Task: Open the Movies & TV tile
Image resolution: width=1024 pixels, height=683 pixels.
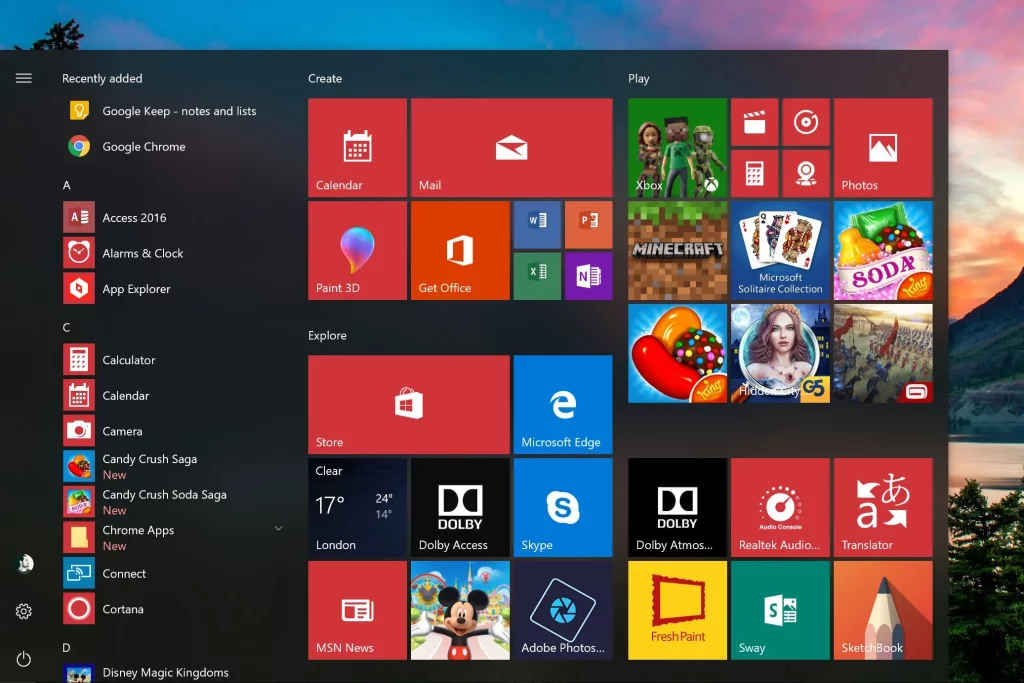Action: 754,121
